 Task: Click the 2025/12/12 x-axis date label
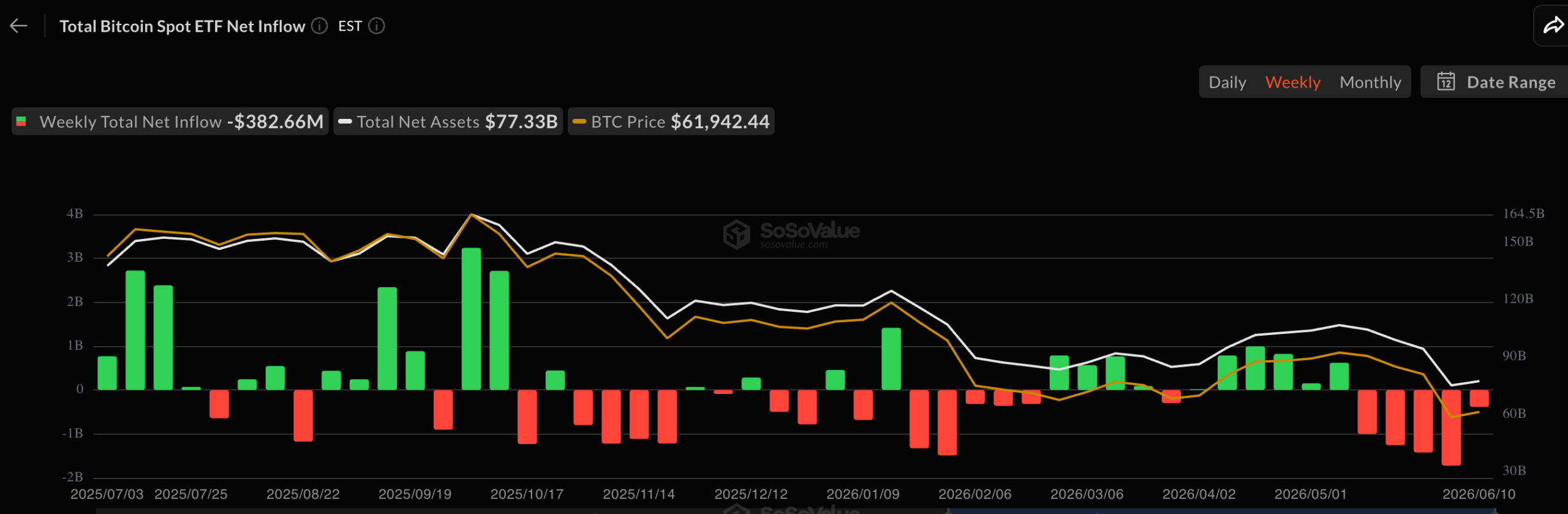pos(751,494)
